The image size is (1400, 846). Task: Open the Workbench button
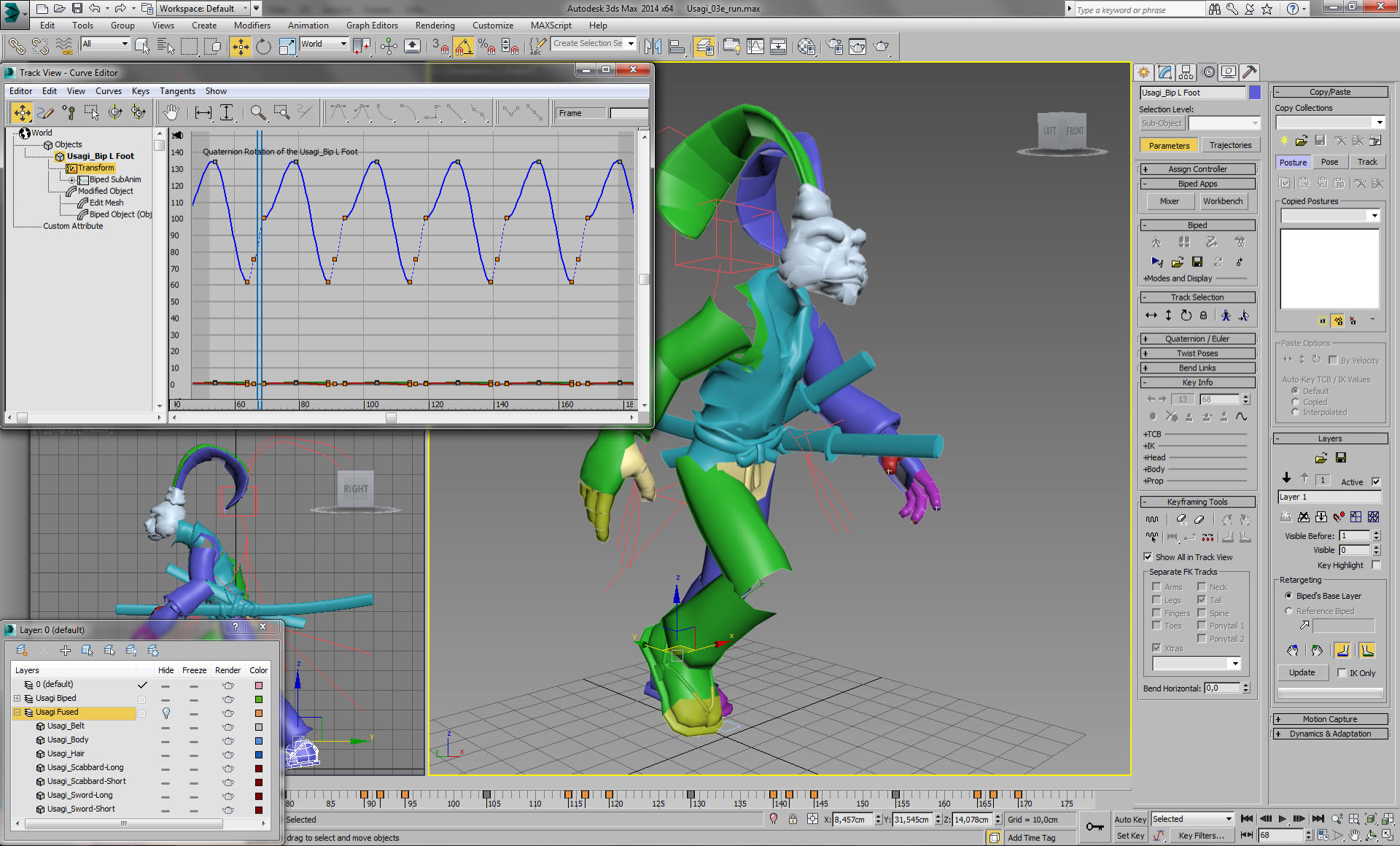1223,201
